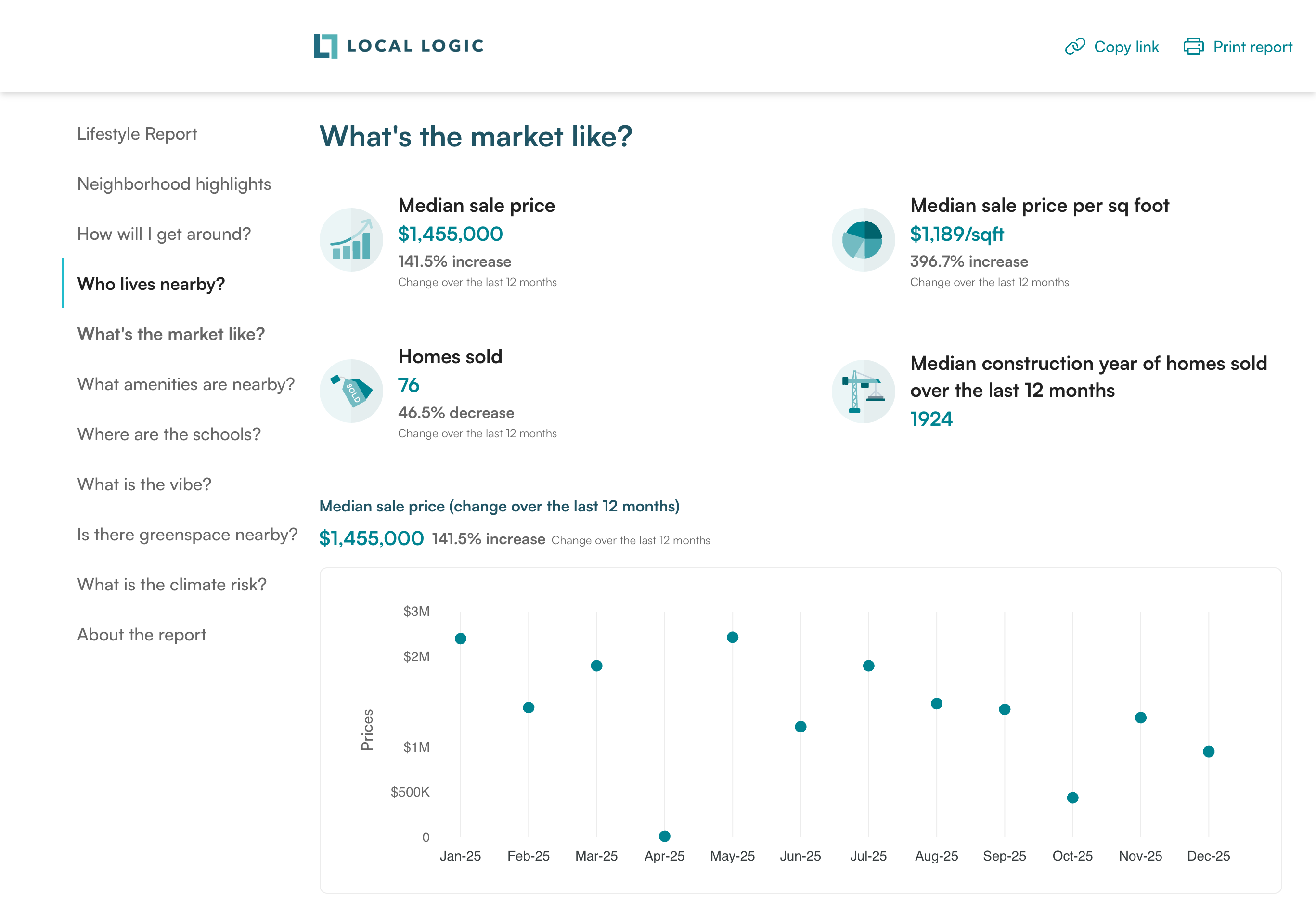Open the Where are the schools? section
Viewport: 1316px width, 915px height.
(168, 434)
